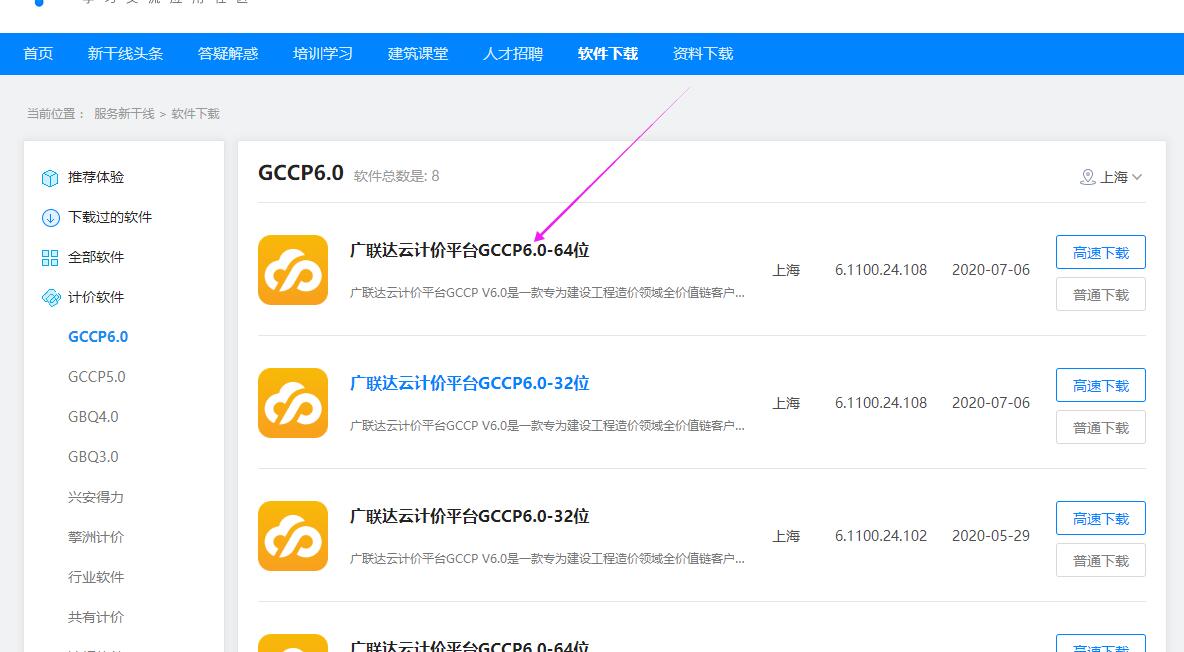Click the 全部软件 grid icon
1184x652 pixels.
[x=50, y=258]
